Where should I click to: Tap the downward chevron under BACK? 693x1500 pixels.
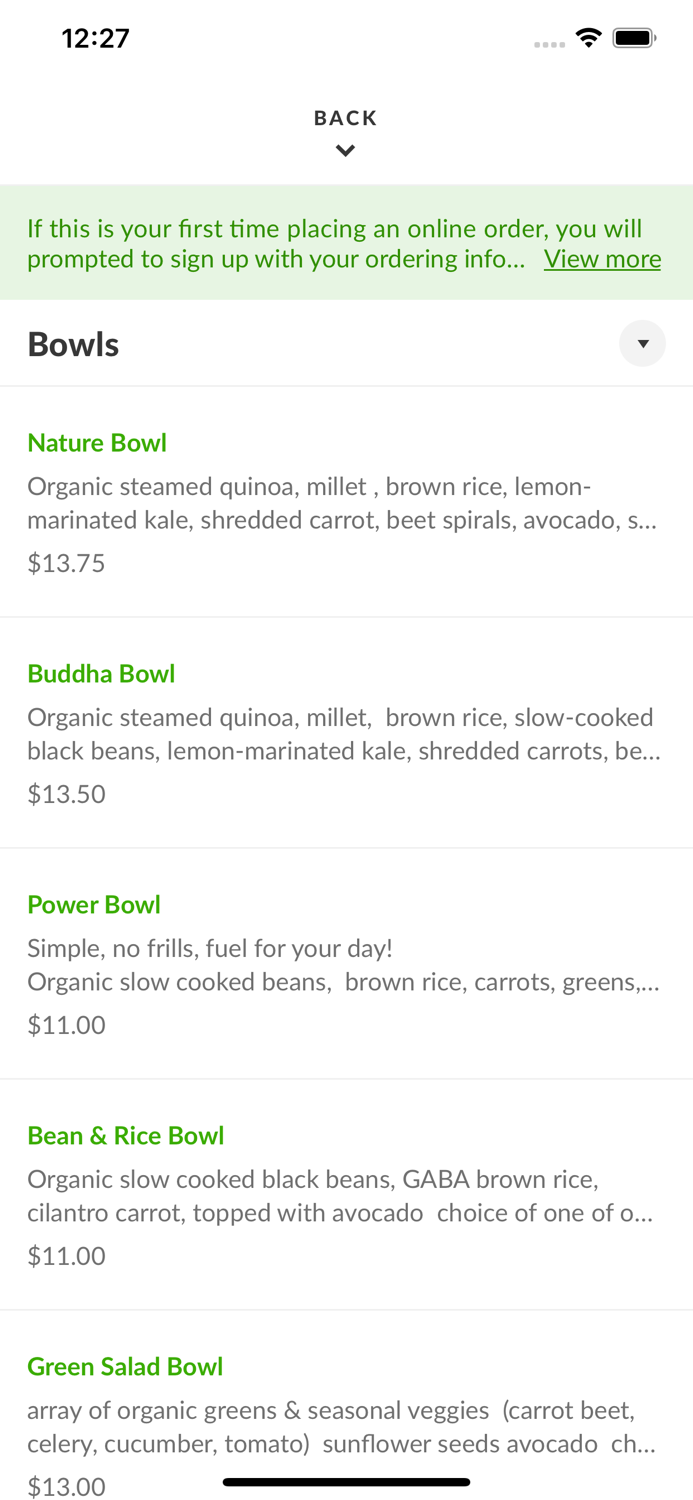[345, 150]
